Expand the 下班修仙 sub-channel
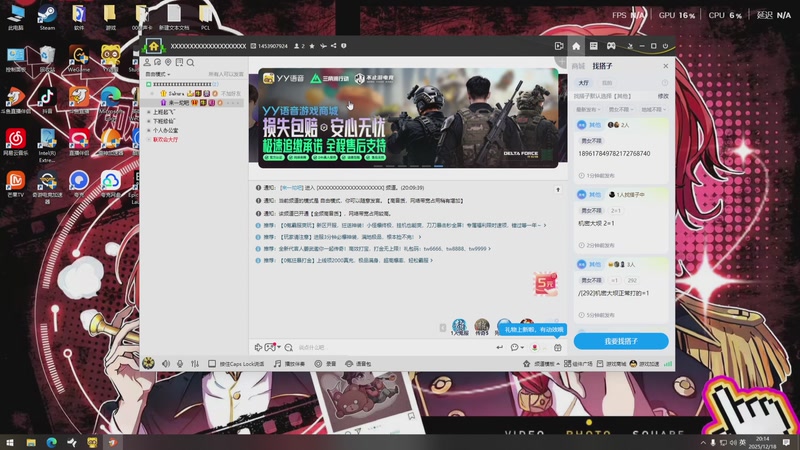This screenshot has width=800, height=450. 148,121
